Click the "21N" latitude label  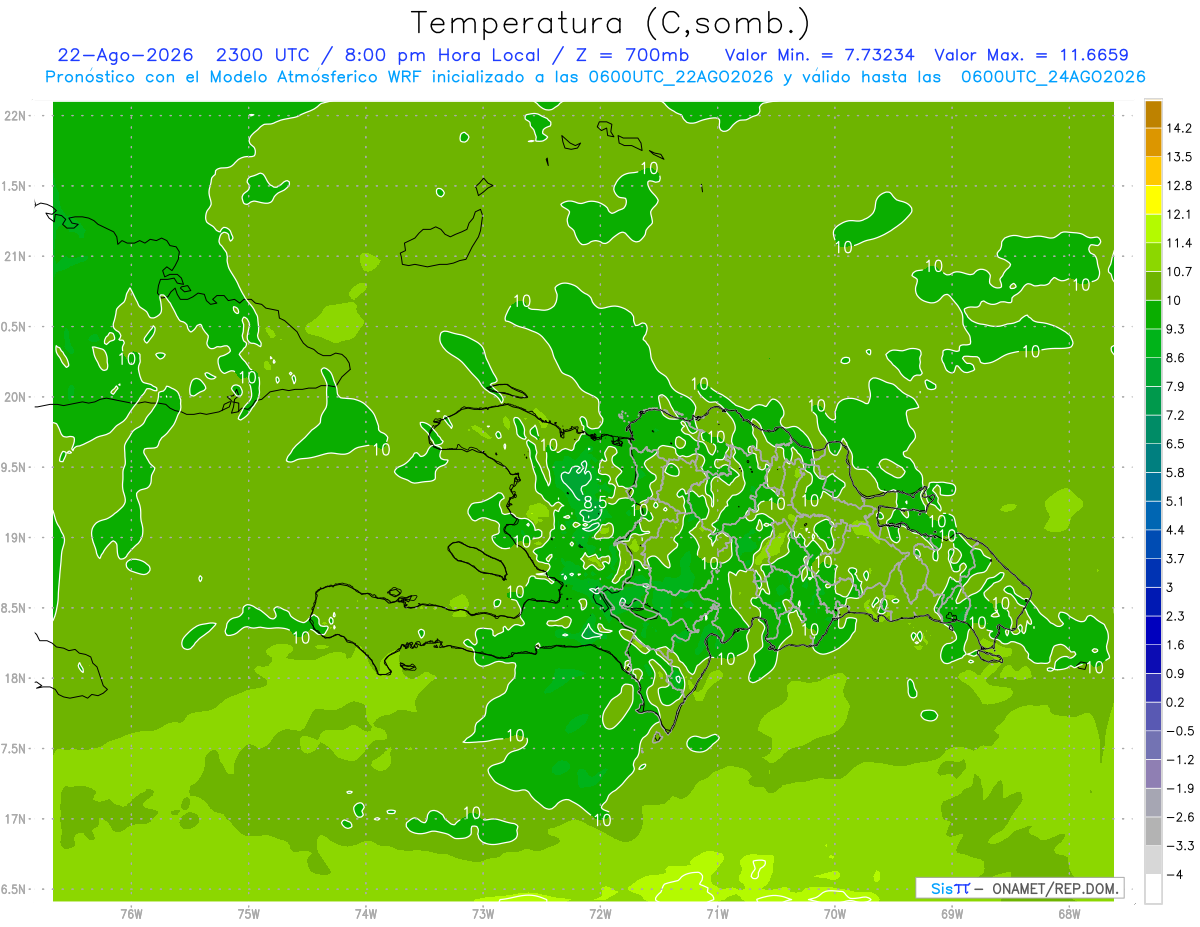coord(15,256)
